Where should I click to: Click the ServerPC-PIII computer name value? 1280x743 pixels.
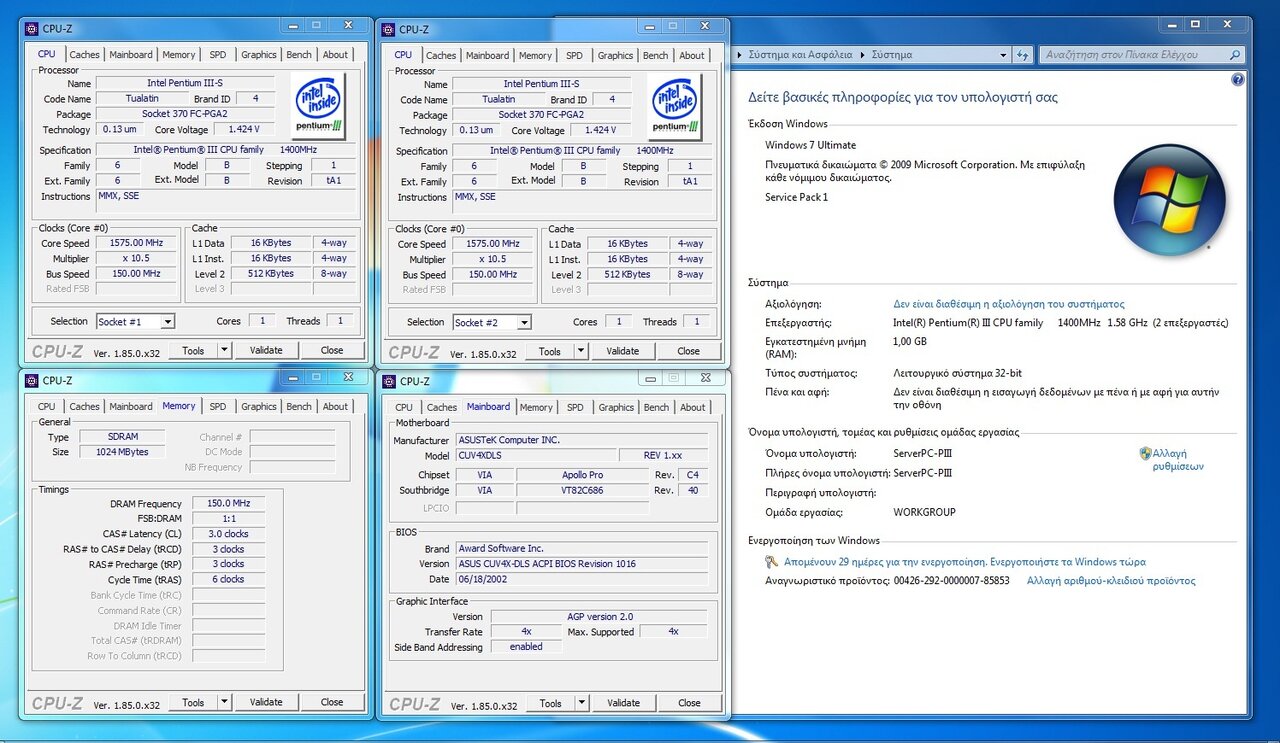[922, 453]
